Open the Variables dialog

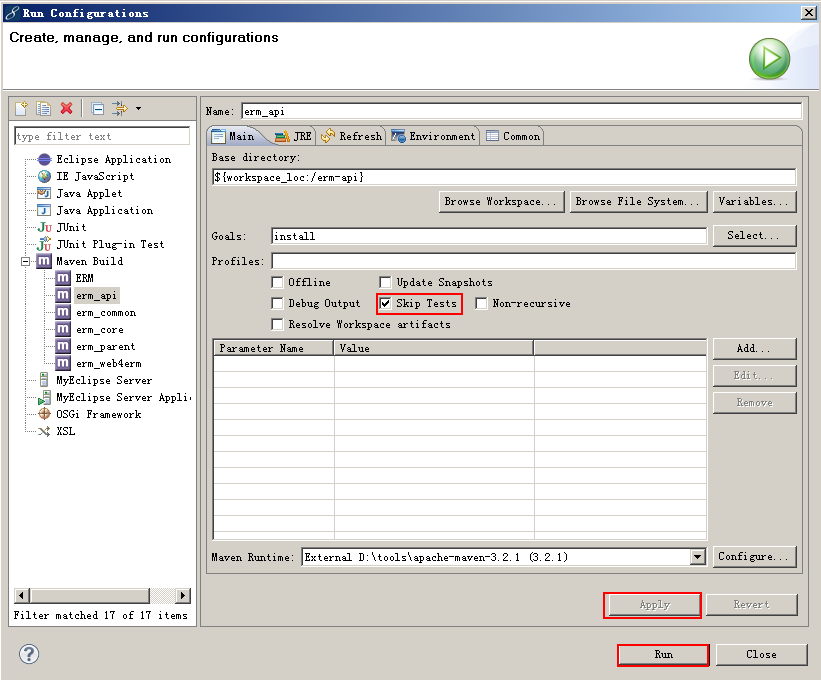click(754, 202)
